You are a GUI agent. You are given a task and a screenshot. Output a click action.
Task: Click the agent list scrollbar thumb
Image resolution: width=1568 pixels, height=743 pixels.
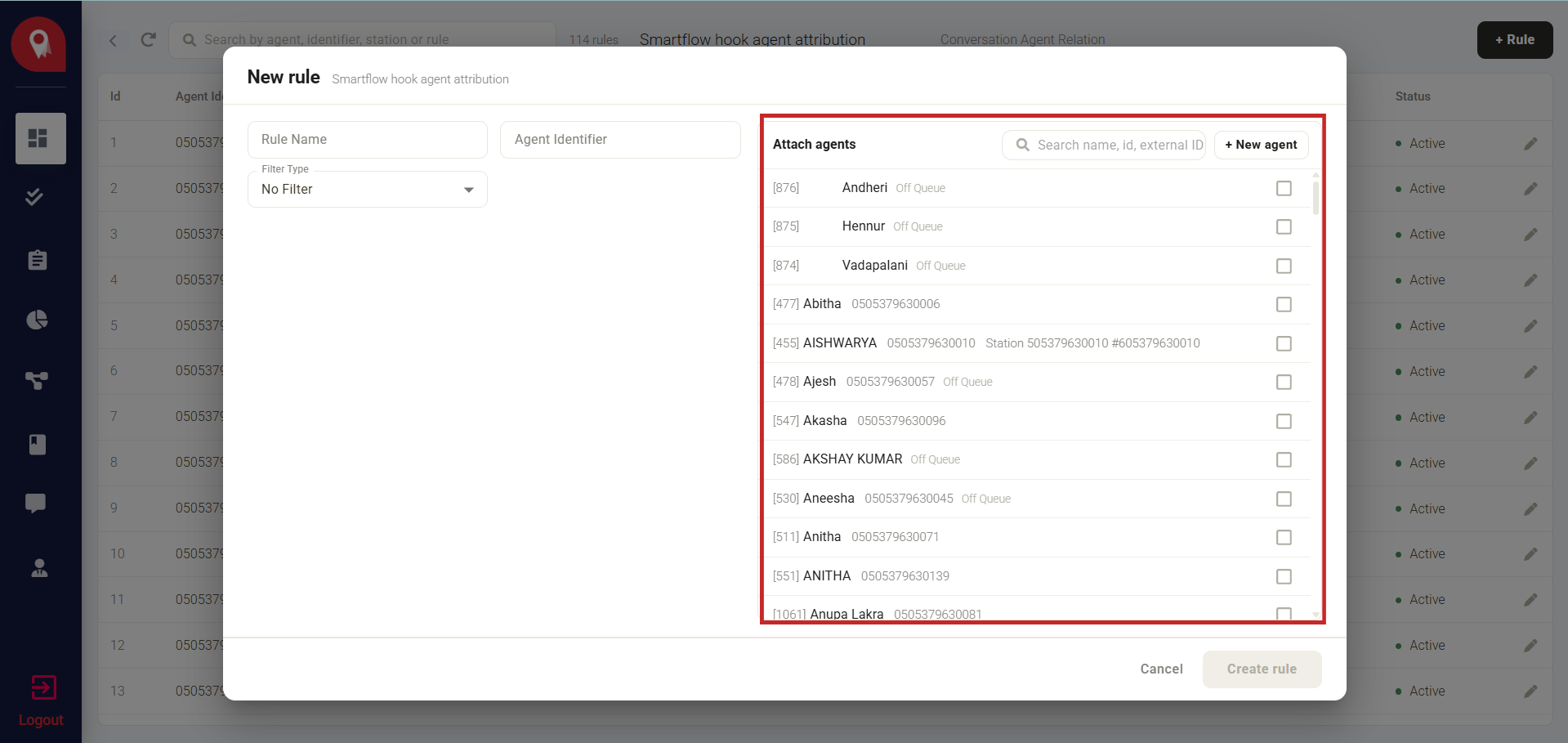coord(1316,197)
